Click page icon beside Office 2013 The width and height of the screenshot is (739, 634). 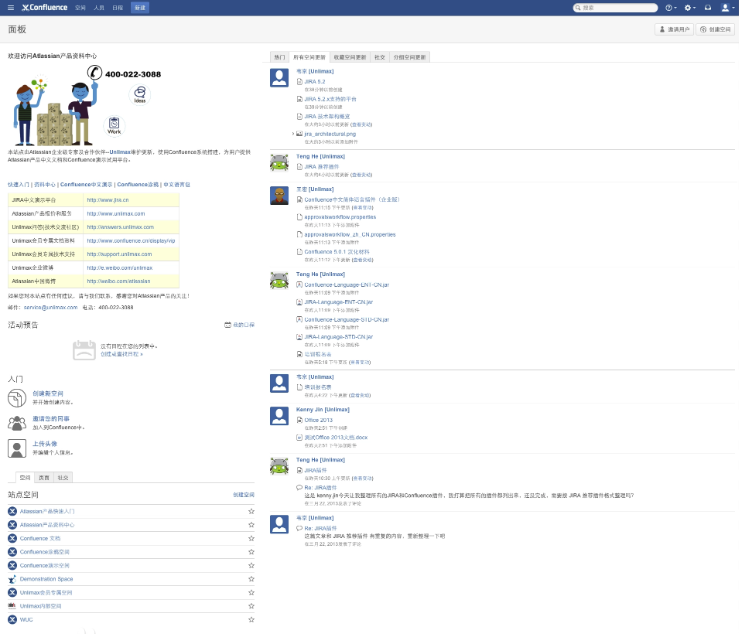pos(299,420)
